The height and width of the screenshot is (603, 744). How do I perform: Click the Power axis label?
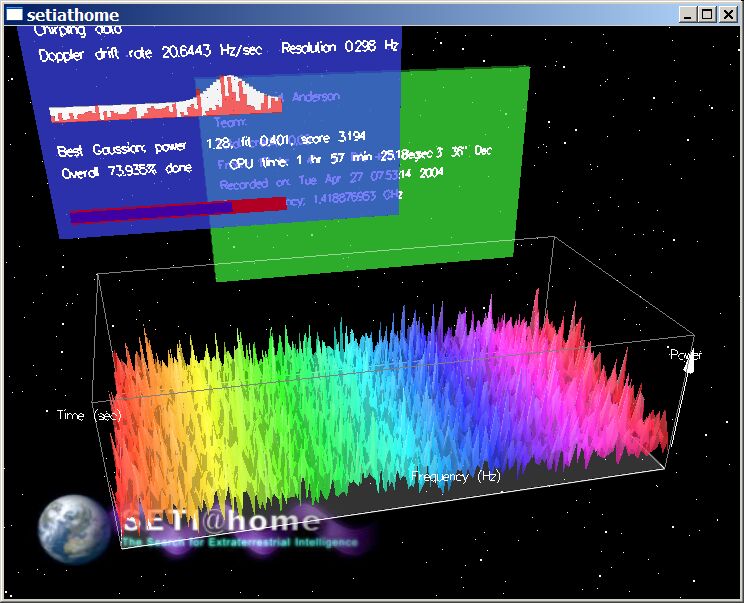pos(686,354)
